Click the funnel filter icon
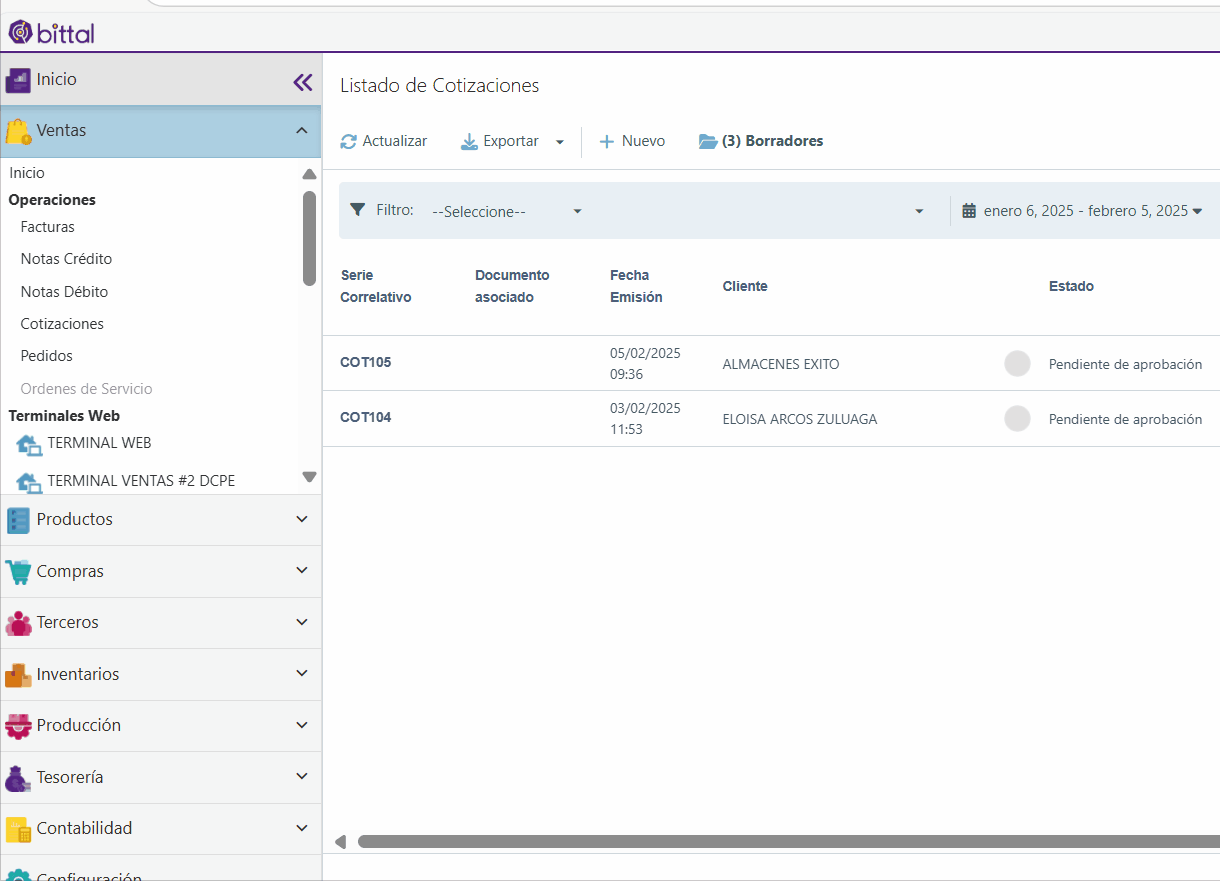Viewport: 1220px width, 881px height. coord(358,210)
